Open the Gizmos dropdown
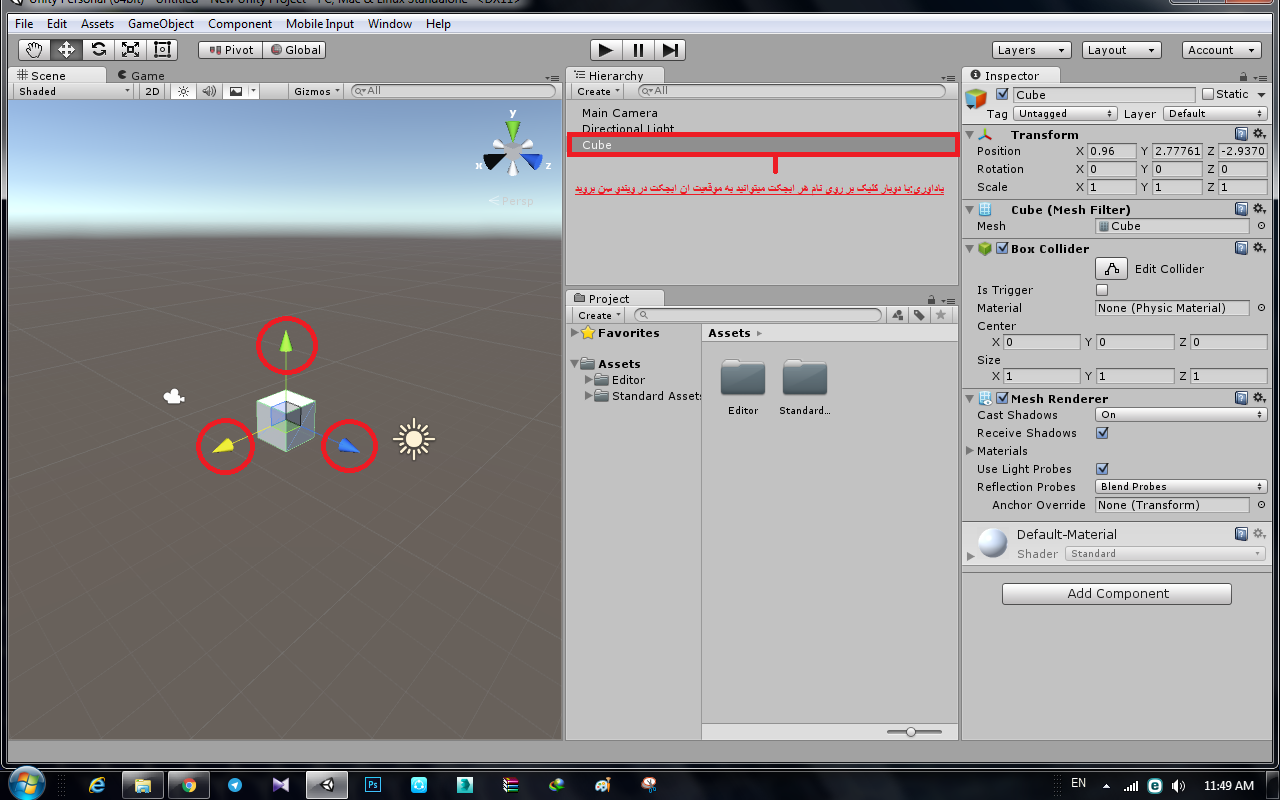The width and height of the screenshot is (1280, 800). [316, 91]
